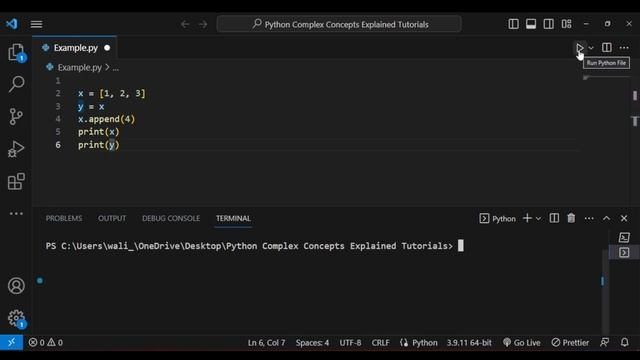The width and height of the screenshot is (640, 360).
Task: Open the Run and Debug view
Action: (16, 149)
